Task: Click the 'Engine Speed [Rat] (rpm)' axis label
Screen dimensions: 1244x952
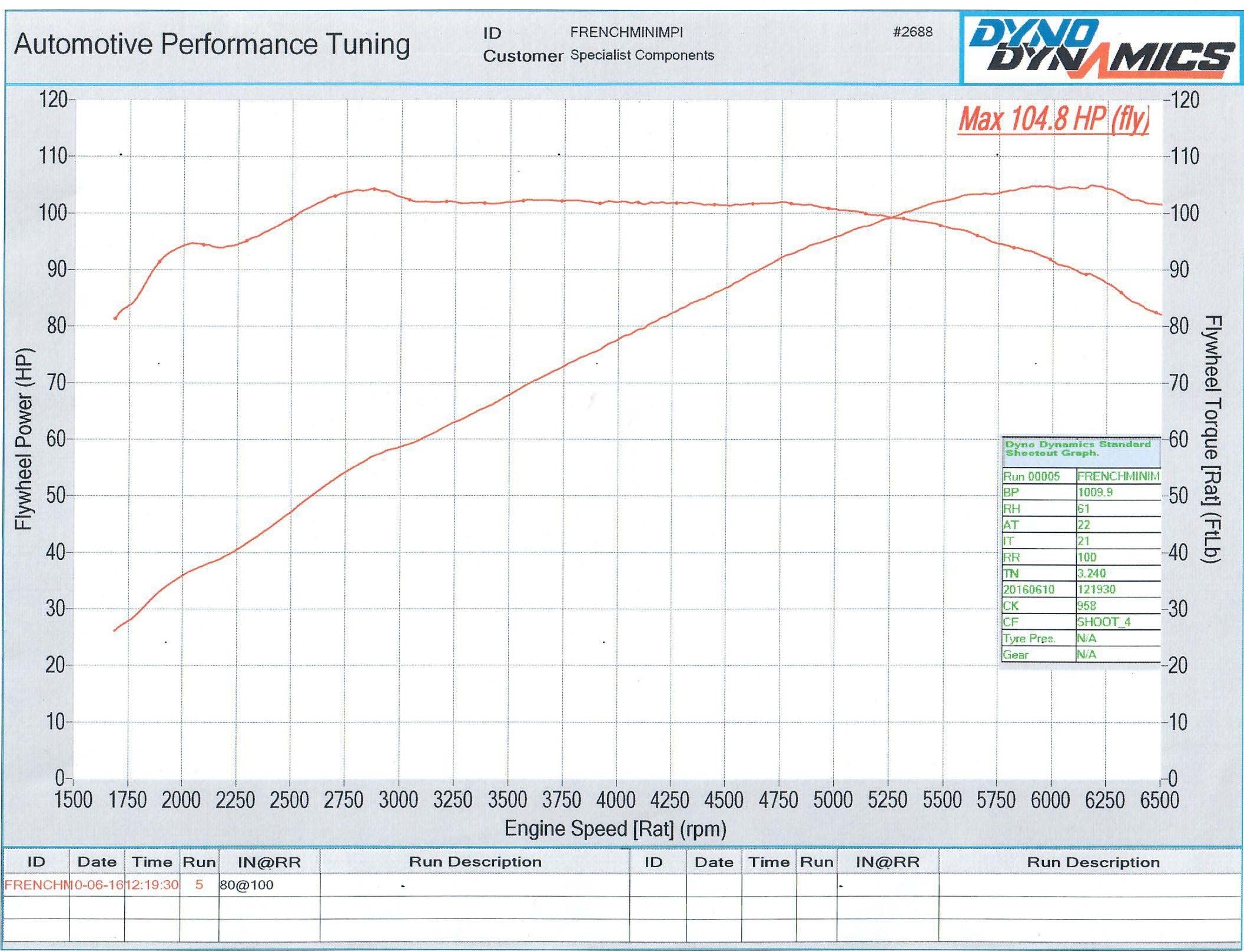Action: (x=615, y=829)
